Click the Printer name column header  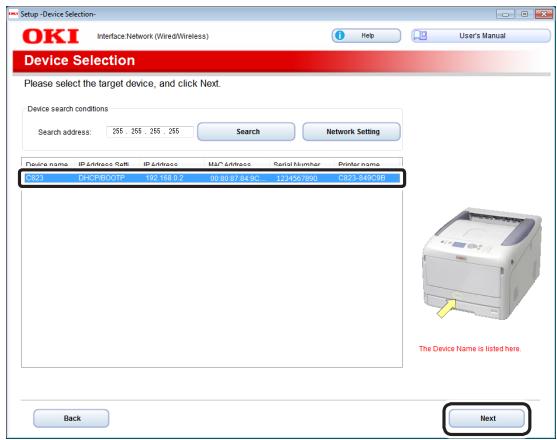pyautogui.click(x=359, y=164)
